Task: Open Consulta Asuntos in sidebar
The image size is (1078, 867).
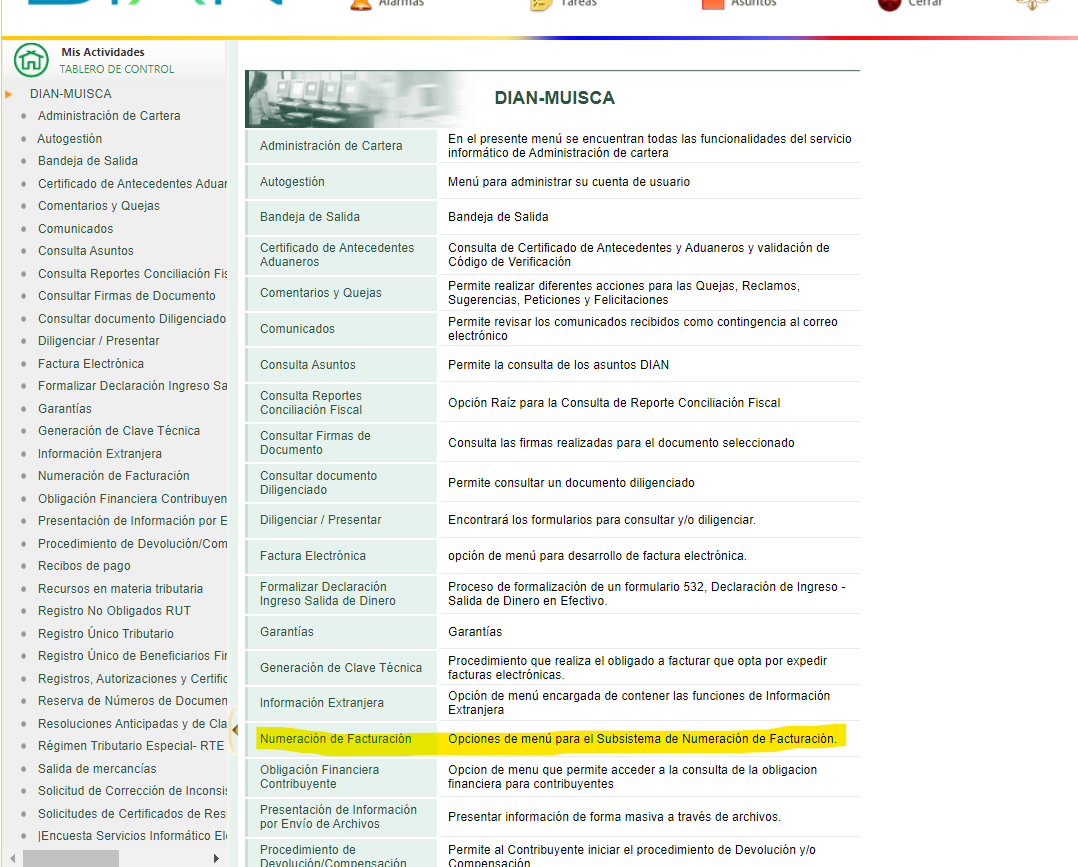Action: coord(85,250)
